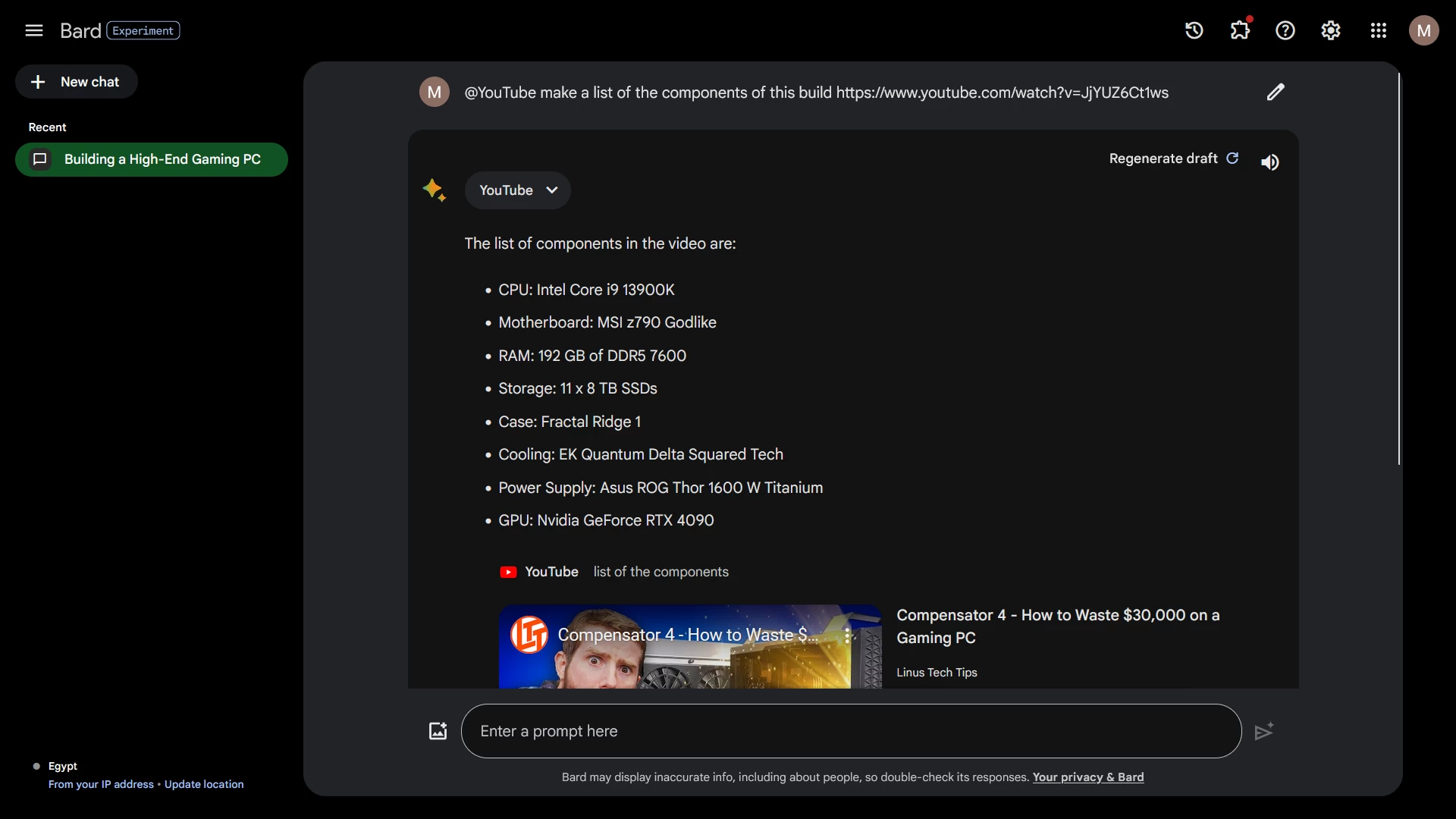The image size is (1456, 819).
Task: Click the Linus Tech Tips channel name
Action: pyautogui.click(x=937, y=673)
